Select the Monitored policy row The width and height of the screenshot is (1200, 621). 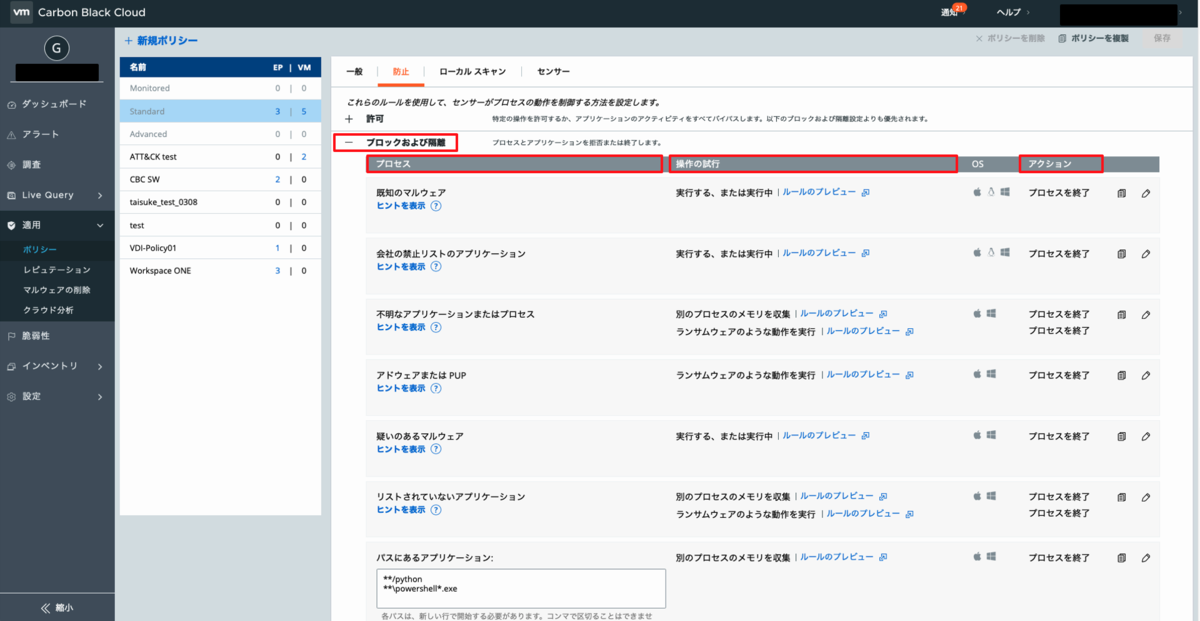point(220,89)
